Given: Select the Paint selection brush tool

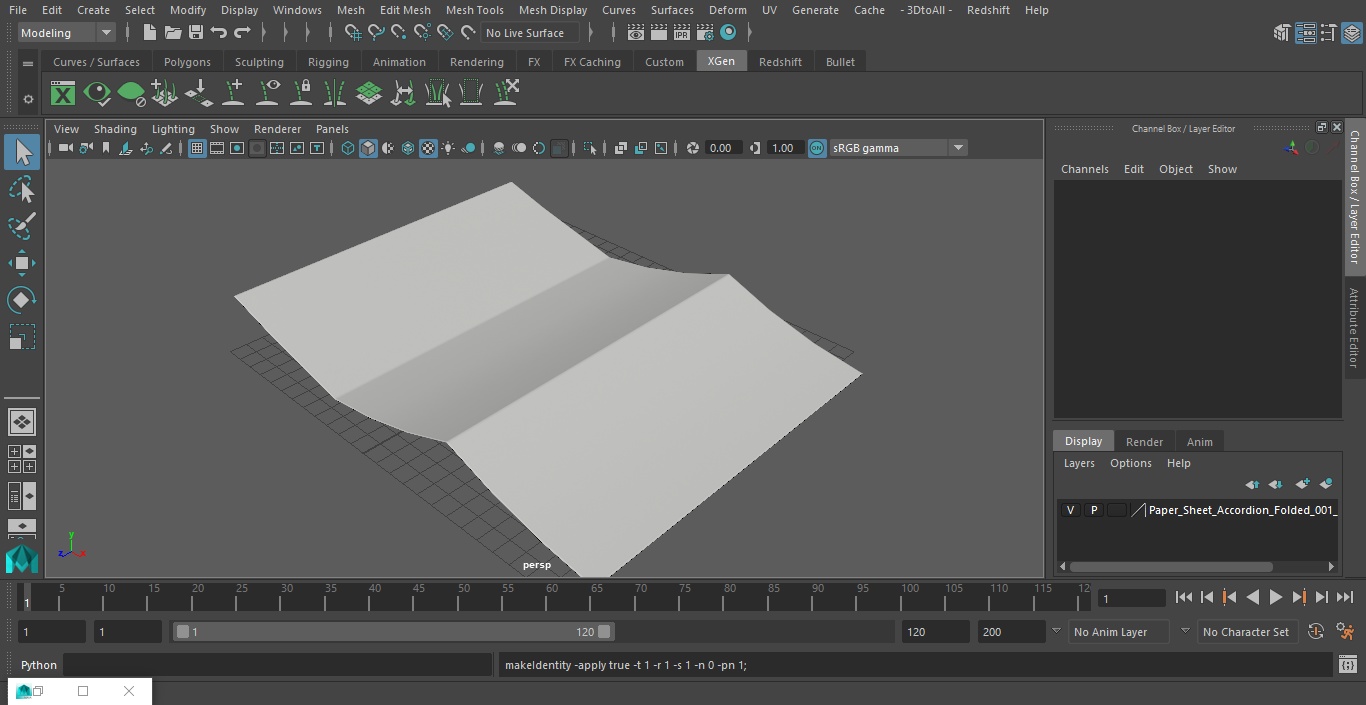Looking at the screenshot, I should pyautogui.click(x=22, y=226).
